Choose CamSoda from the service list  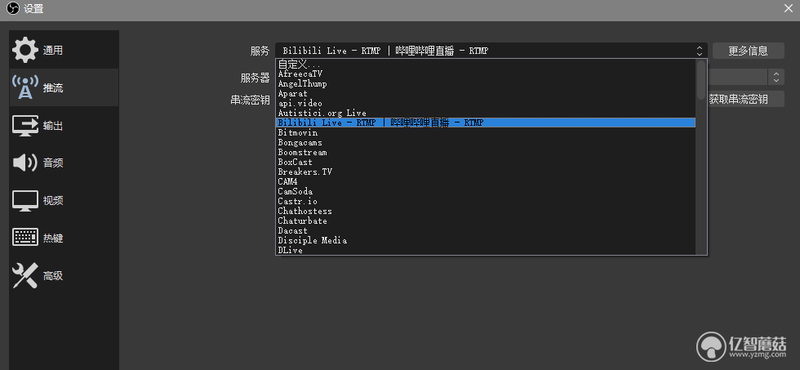tap(485, 191)
